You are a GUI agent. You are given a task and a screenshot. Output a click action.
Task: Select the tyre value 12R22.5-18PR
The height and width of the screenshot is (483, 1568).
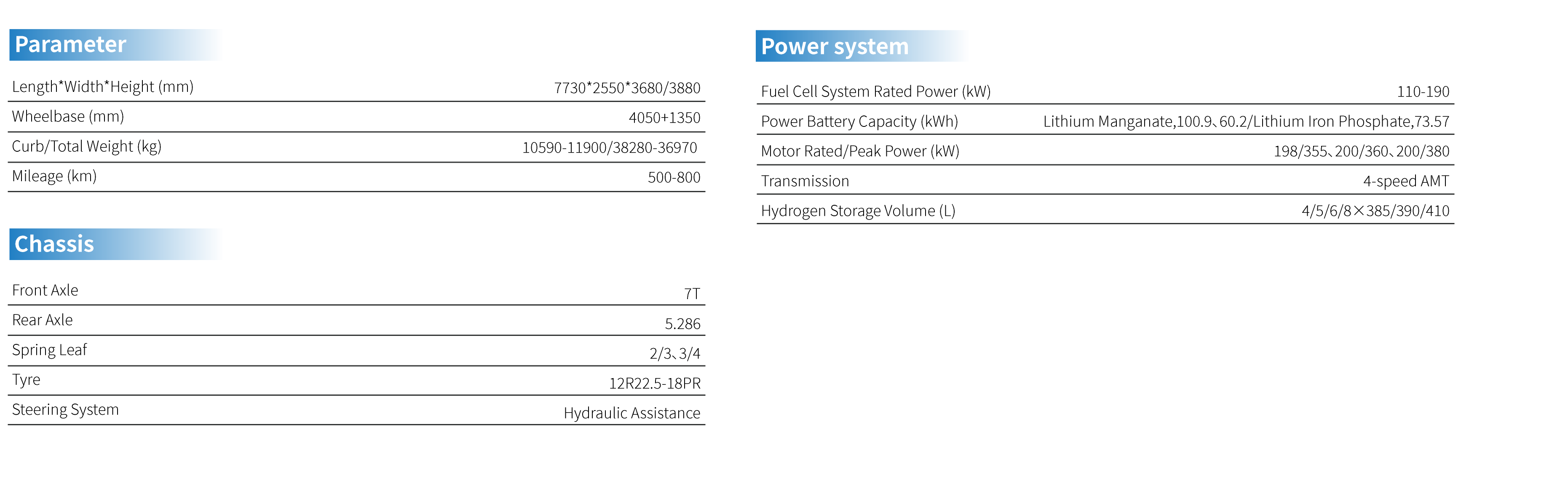coord(655,384)
